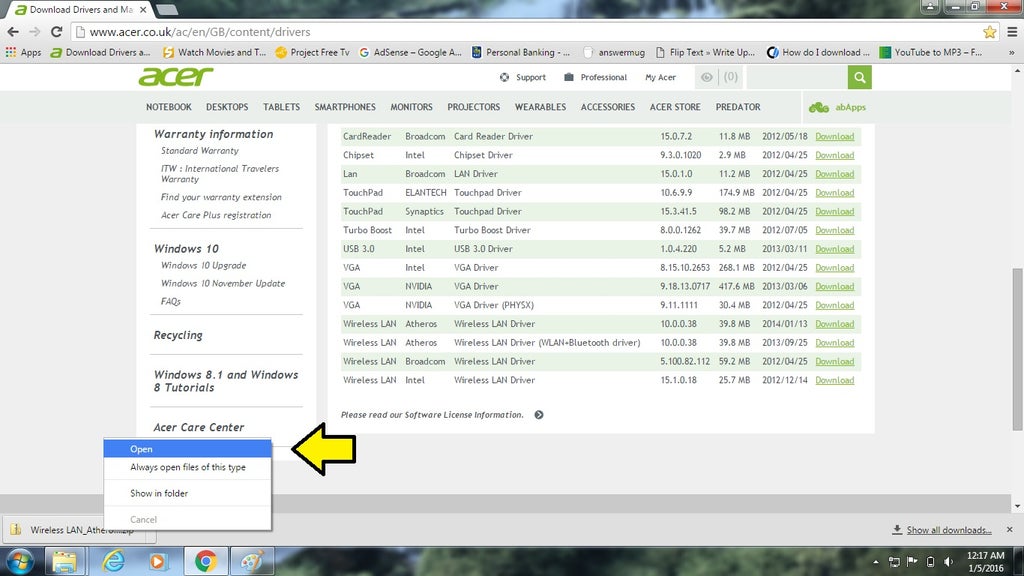Open the Windows Start button
Screen dimensions: 1024x576
tap(19, 562)
